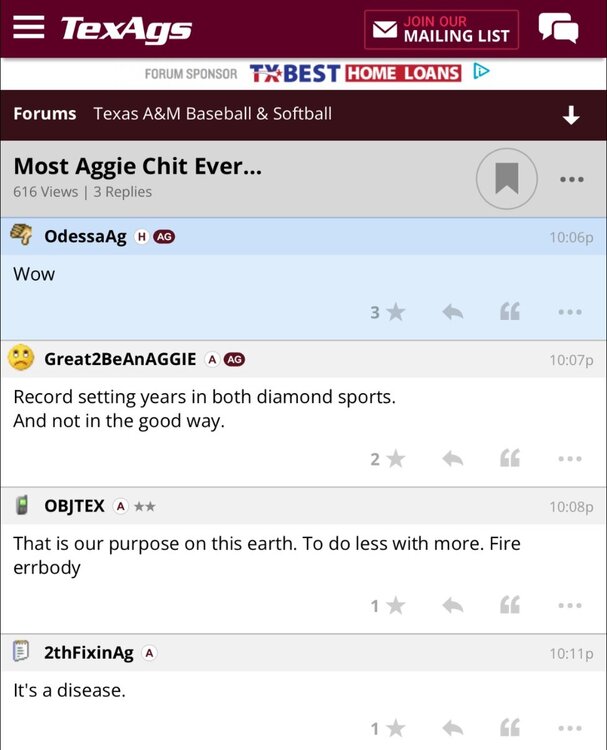Screen dimensions: 607x750
Task: Click the AdChoices icon on sponsor banner
Action: (x=481, y=72)
